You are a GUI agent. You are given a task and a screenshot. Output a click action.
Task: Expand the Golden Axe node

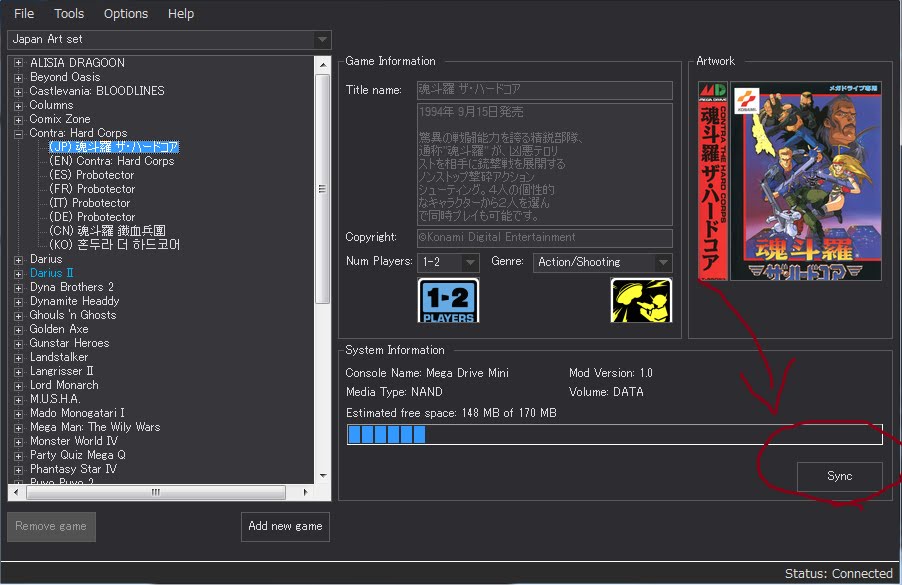click(x=18, y=329)
